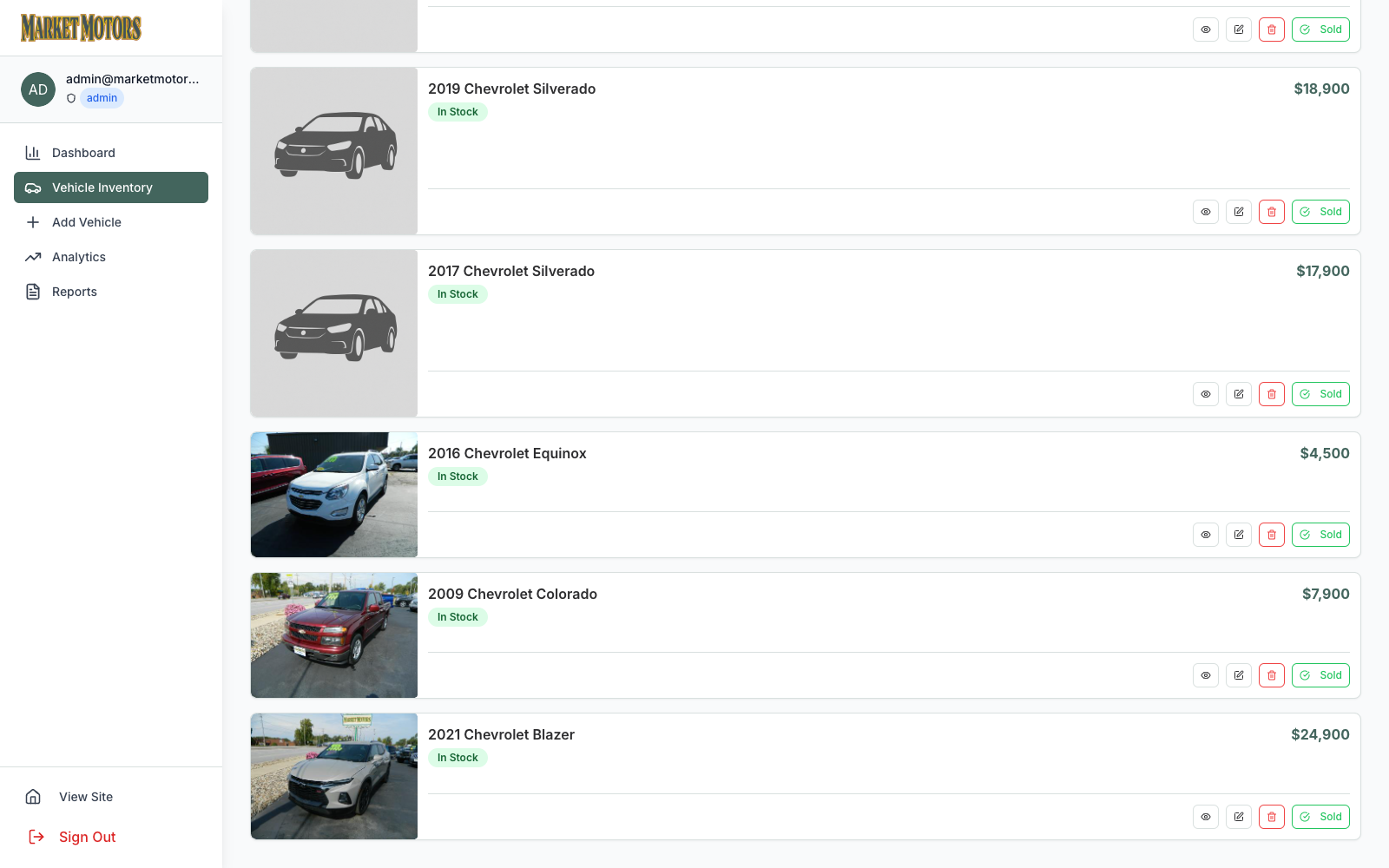Open the 2016 Chevrolet Equinox photo thumbnail

pos(334,495)
